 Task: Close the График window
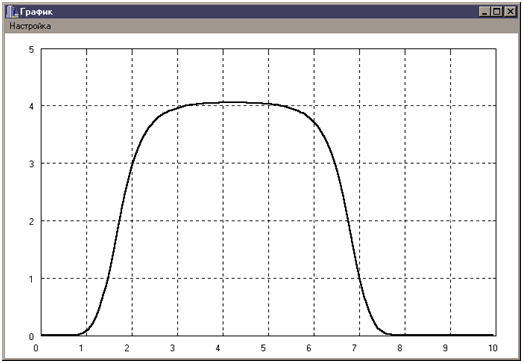point(510,12)
